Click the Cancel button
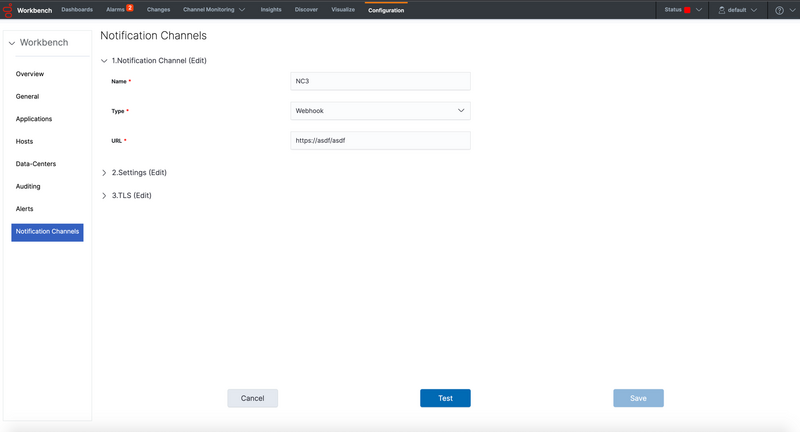 click(x=252, y=398)
